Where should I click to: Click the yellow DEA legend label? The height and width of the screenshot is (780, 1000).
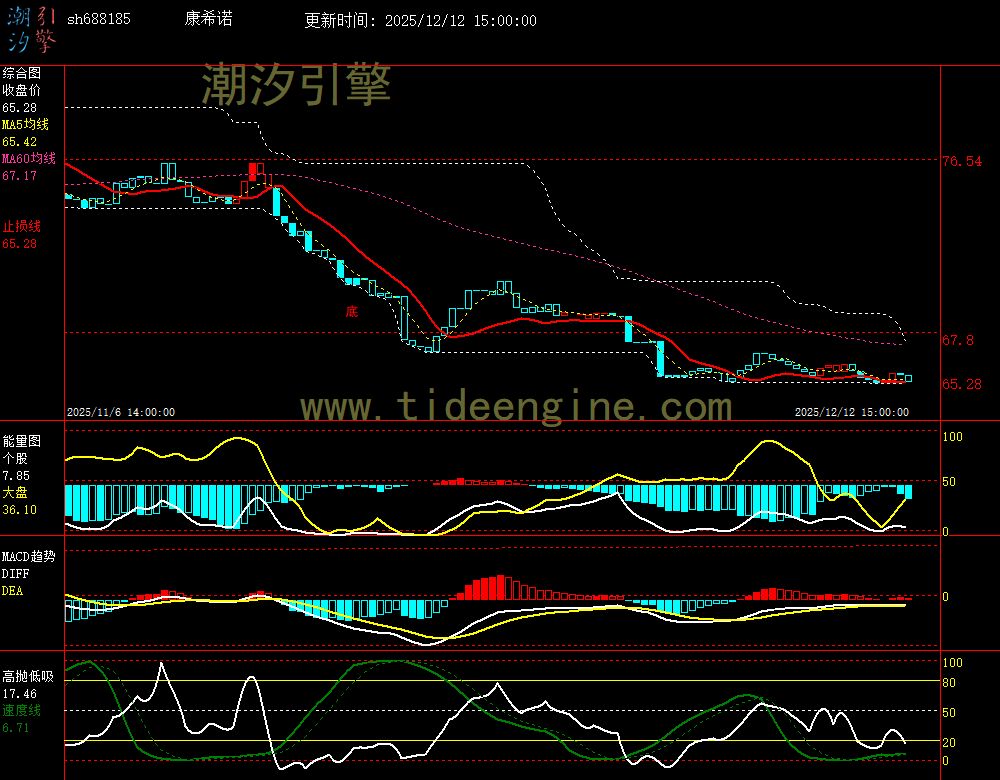click(x=12, y=591)
